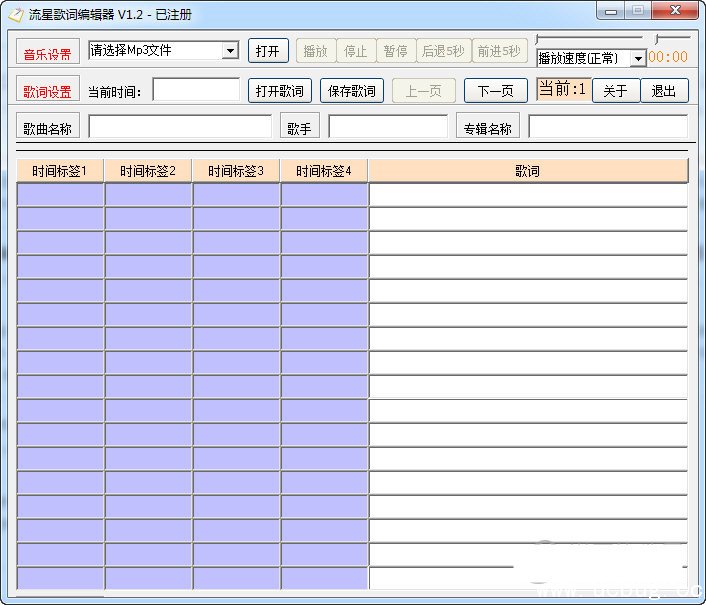This screenshot has width=706, height=605.
Task: Click the playback progress slider at top right
Action: pos(590,39)
